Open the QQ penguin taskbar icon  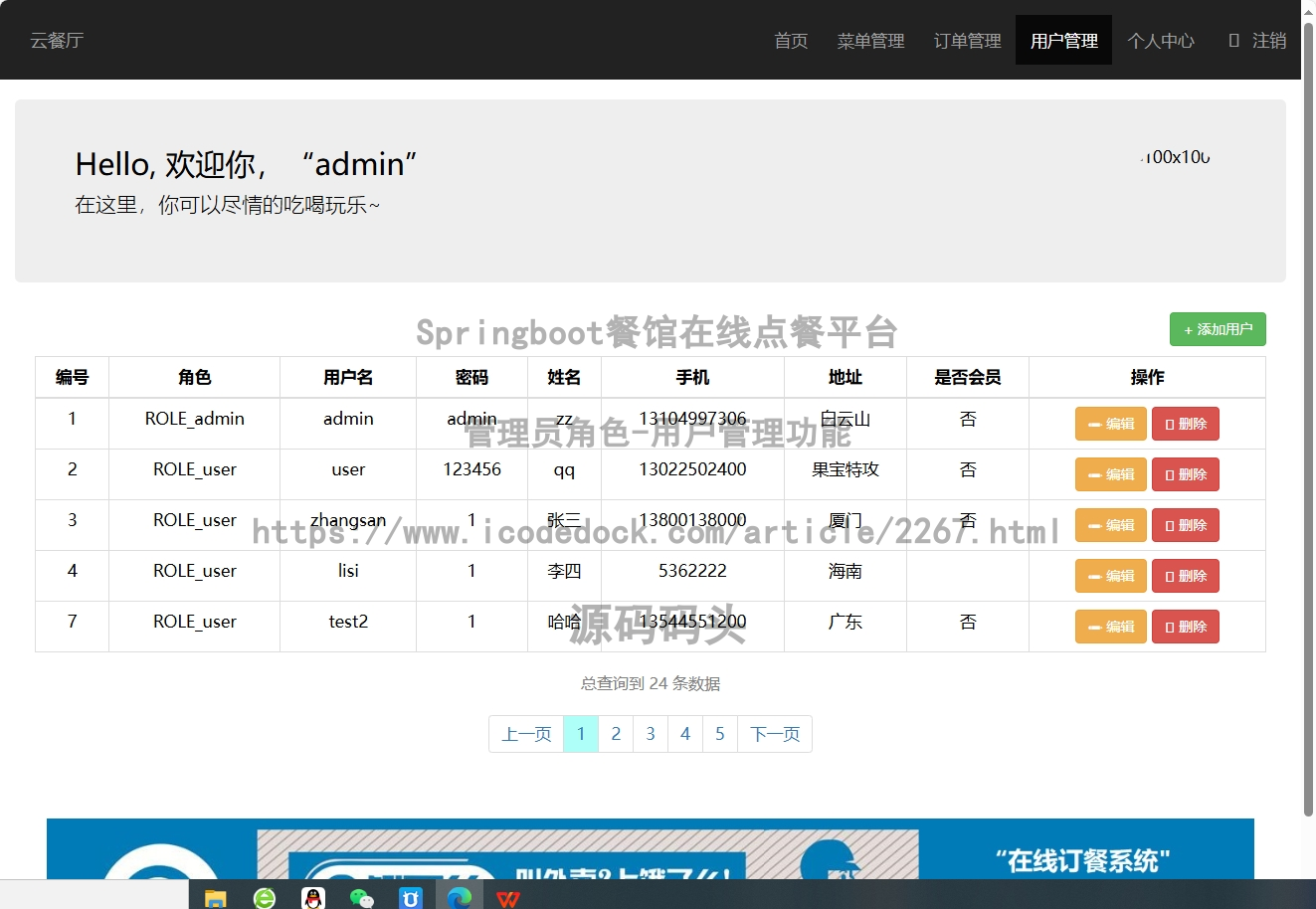(x=313, y=898)
